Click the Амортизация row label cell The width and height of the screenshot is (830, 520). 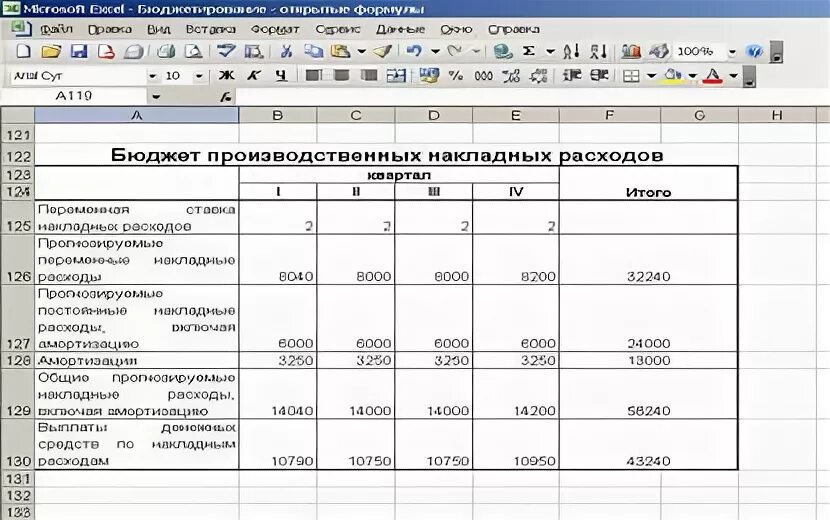point(137,360)
